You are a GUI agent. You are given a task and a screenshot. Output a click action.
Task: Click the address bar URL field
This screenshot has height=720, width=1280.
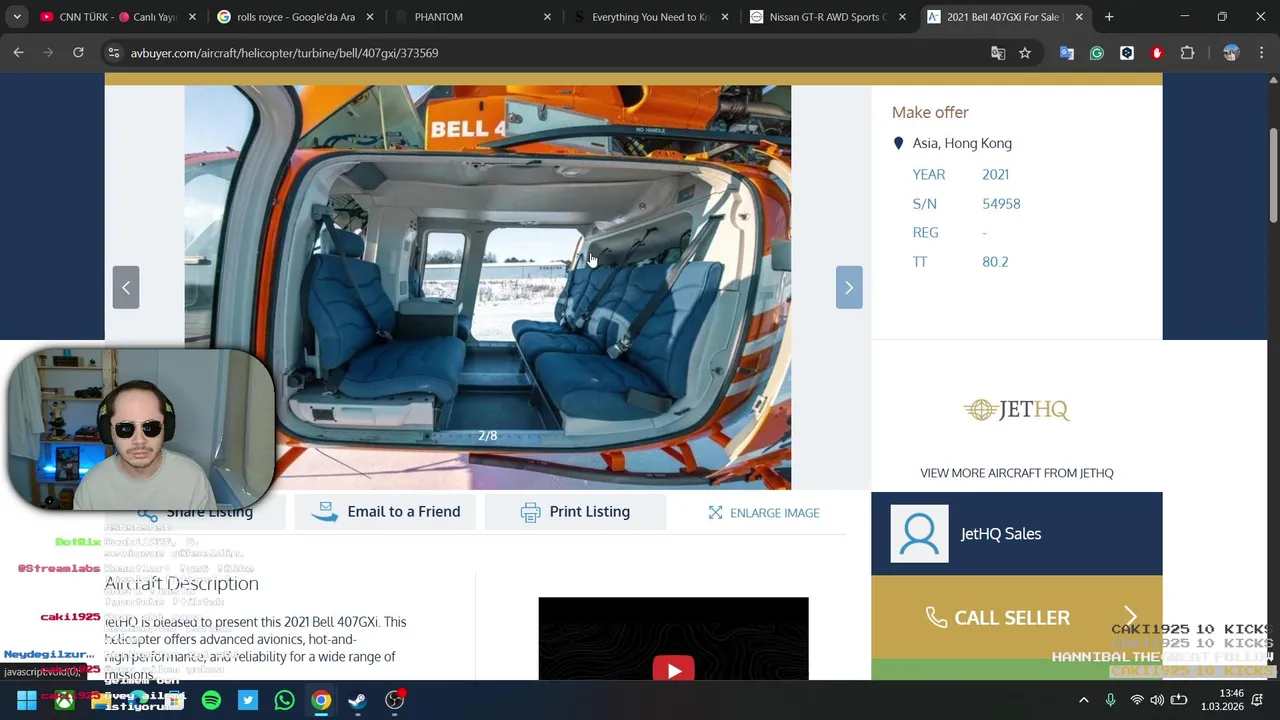click(x=550, y=53)
